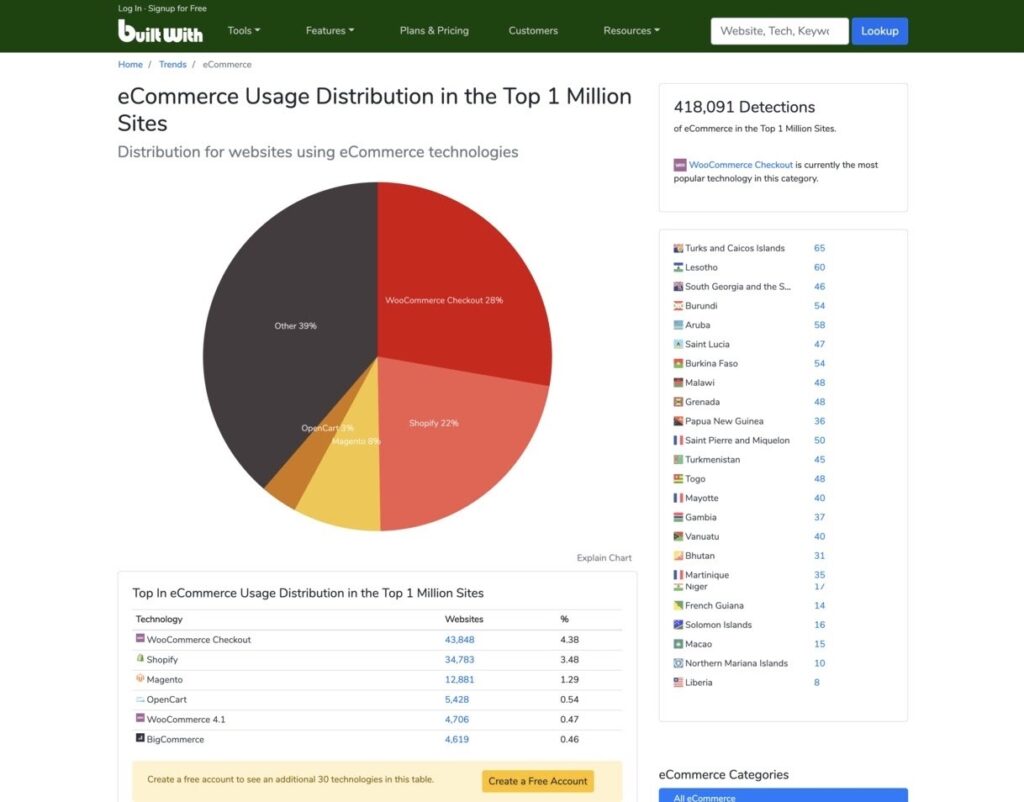The image size is (1024, 802).
Task: Click the BigCommerce icon in the table
Action: tap(140, 738)
